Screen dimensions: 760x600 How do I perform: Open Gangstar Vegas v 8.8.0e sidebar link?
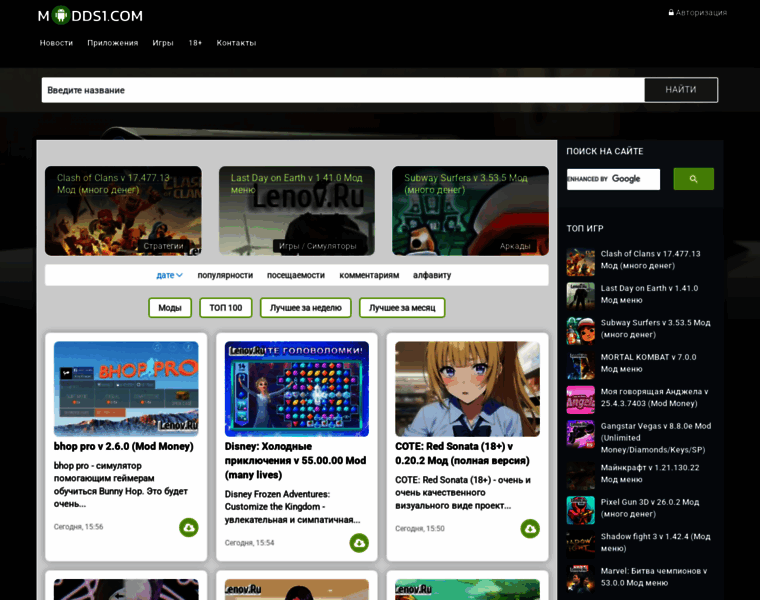coord(656,438)
